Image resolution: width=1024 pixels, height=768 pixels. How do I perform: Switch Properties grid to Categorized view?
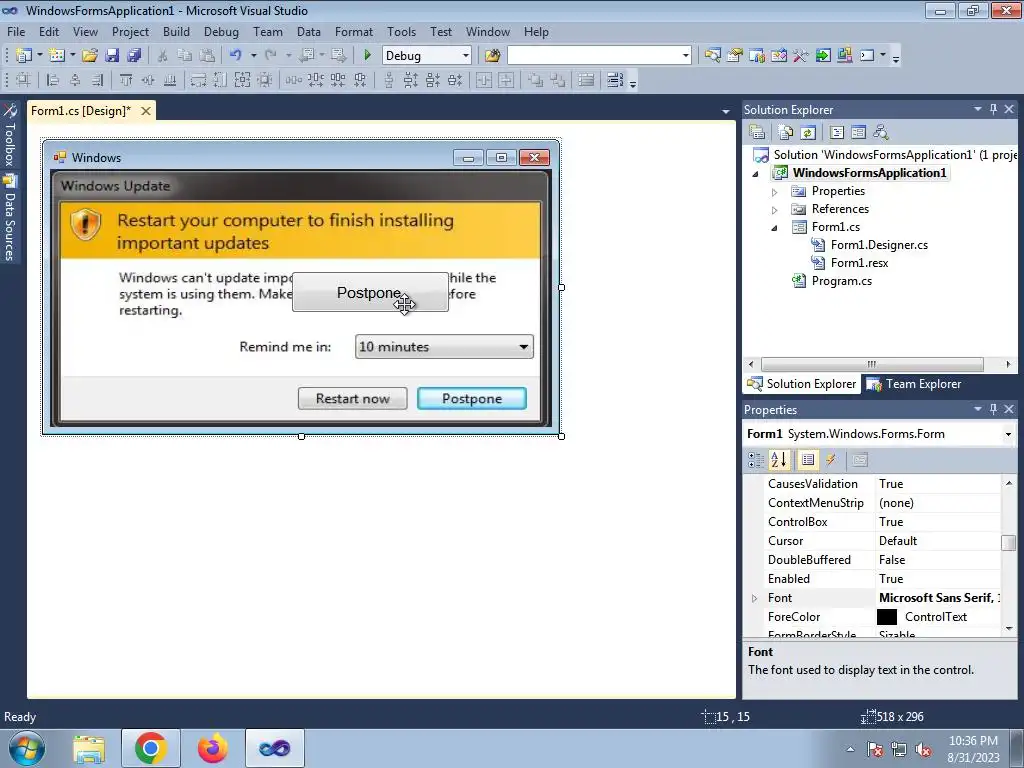756,460
